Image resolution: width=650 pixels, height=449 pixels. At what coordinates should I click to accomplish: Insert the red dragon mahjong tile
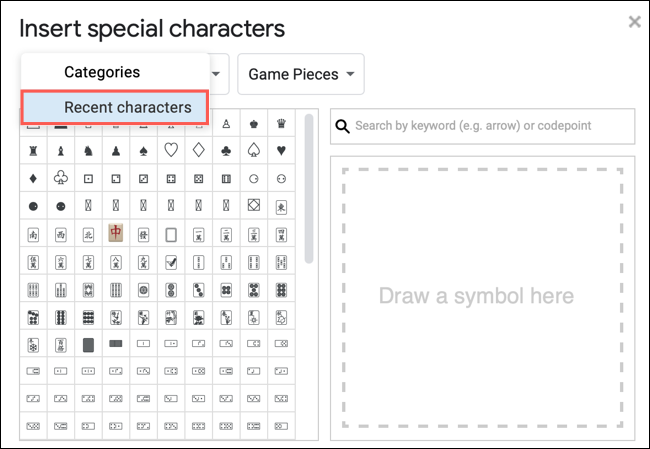pyautogui.click(x=116, y=234)
